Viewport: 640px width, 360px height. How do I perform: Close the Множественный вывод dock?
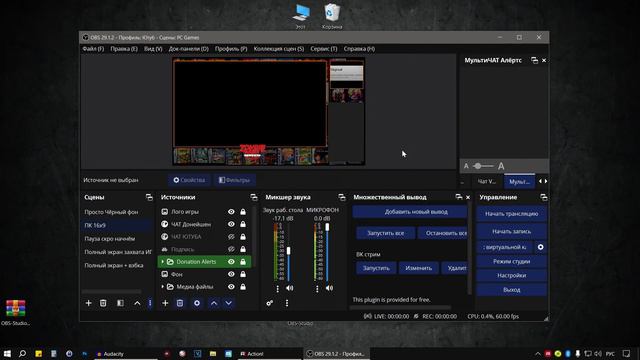coord(468,197)
